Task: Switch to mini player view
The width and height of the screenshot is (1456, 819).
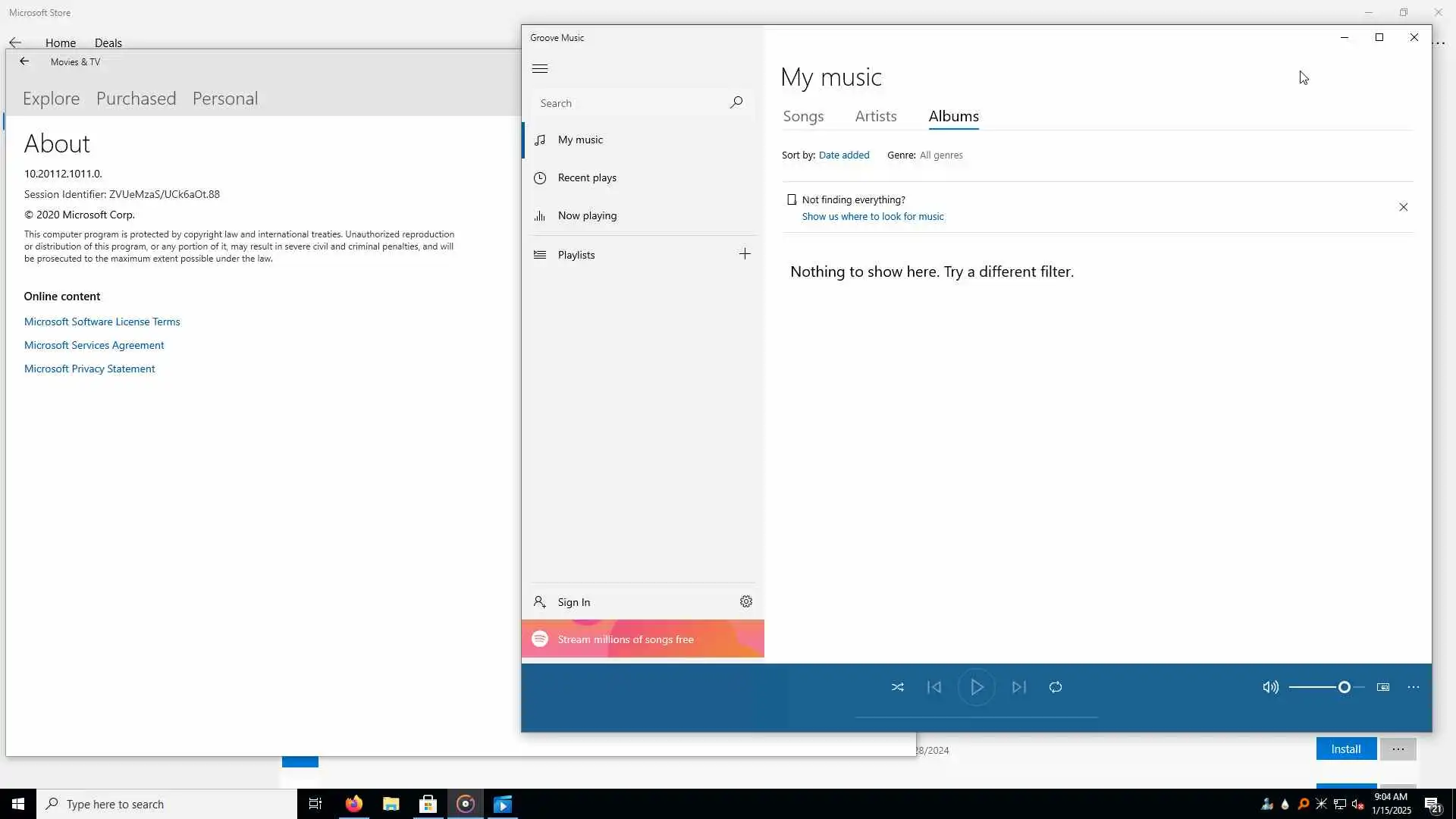Action: [1383, 687]
